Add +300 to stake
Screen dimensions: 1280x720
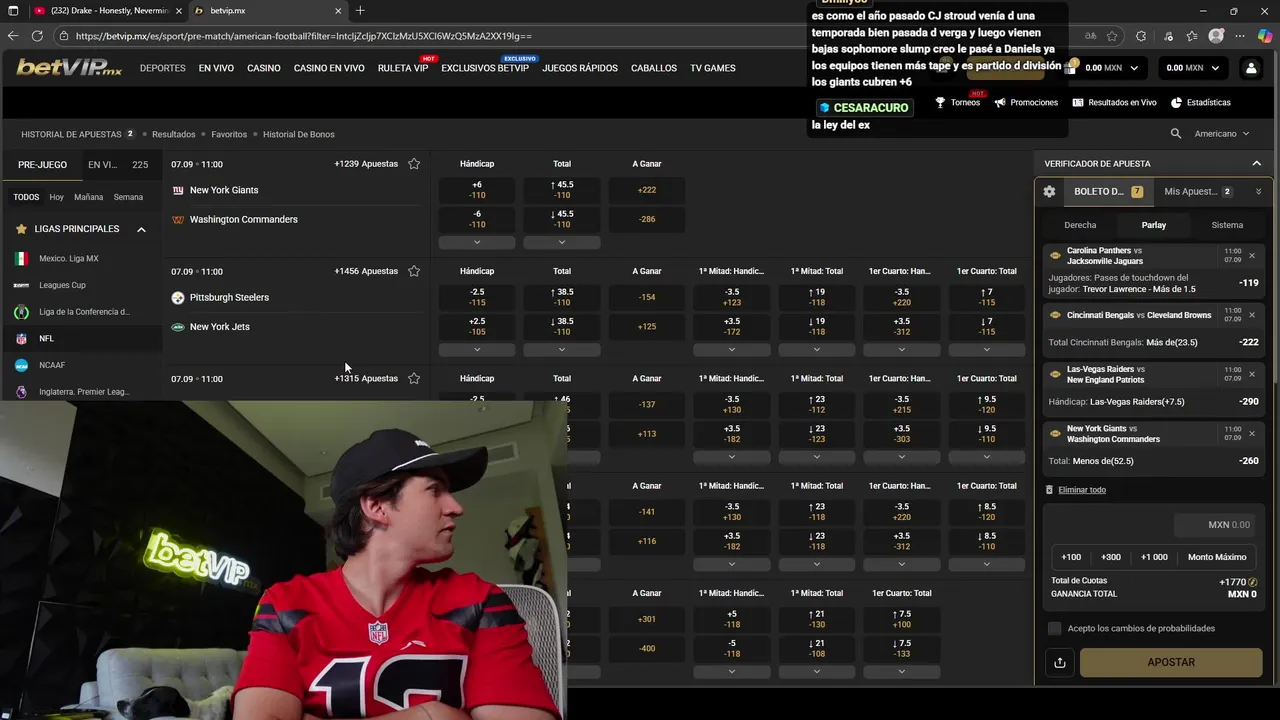pos(1111,557)
